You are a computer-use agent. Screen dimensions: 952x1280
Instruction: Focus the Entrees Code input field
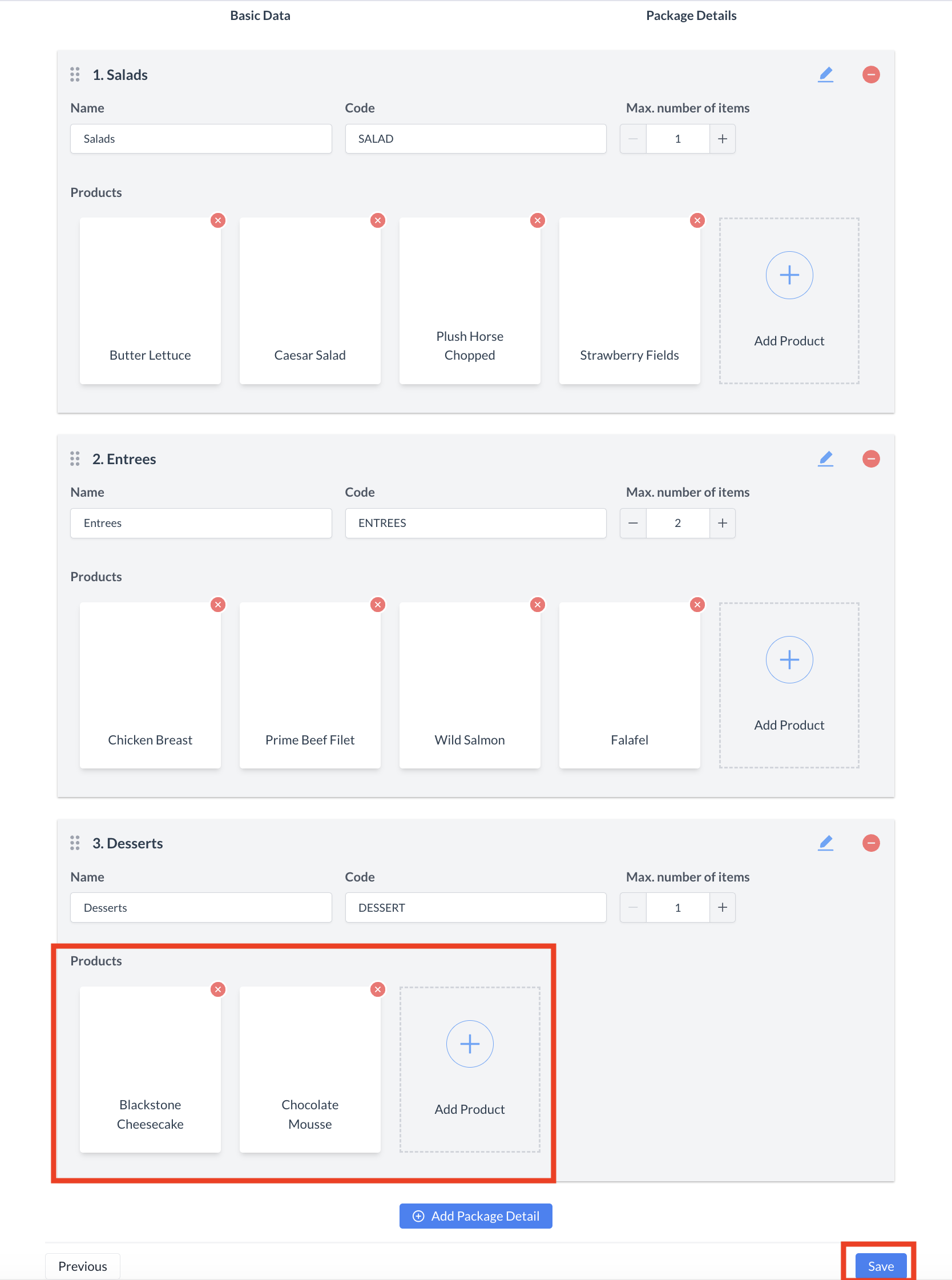[475, 524]
